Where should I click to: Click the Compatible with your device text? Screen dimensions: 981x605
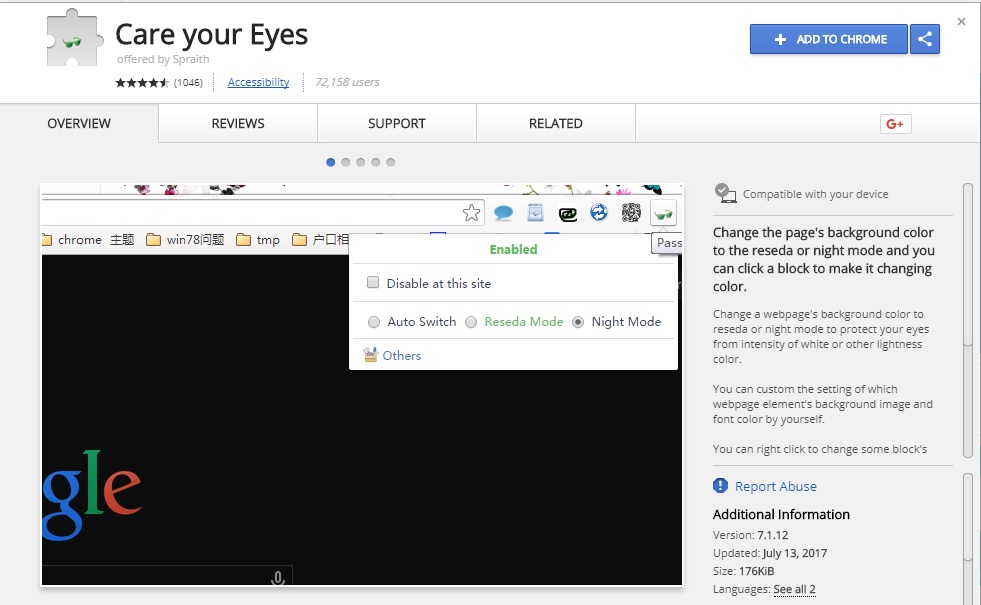click(816, 194)
